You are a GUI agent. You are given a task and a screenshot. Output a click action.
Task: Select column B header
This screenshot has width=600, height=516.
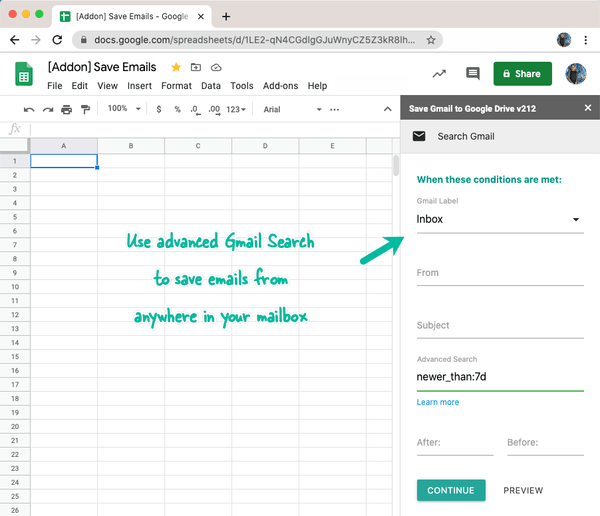pyautogui.click(x=131, y=146)
